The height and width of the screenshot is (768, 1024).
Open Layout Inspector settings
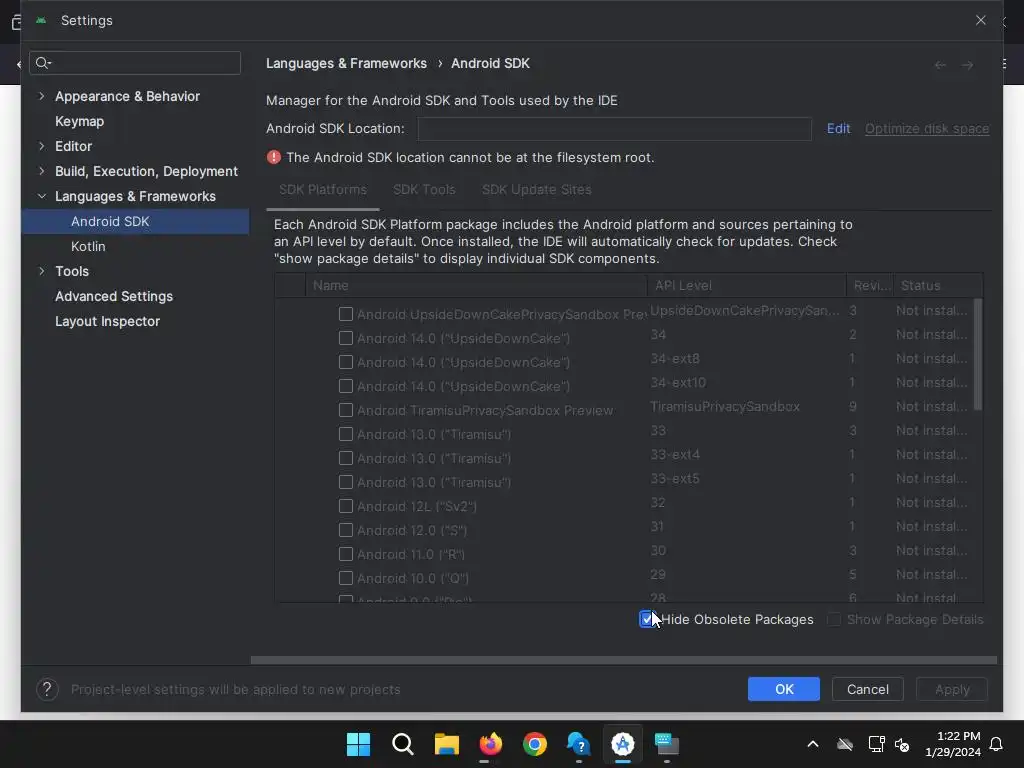(107, 321)
